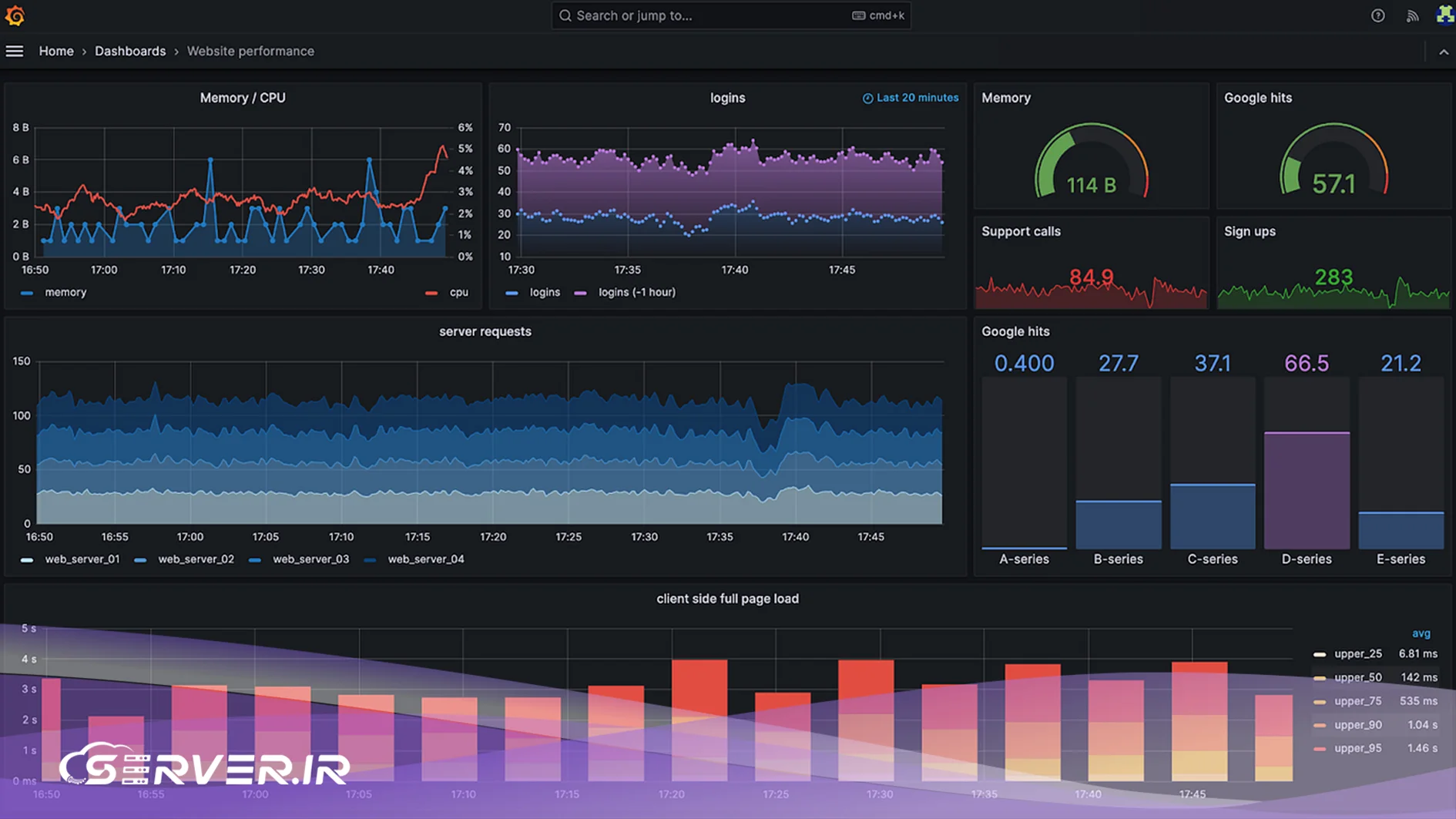
Task: Click the Last 20 minutes time link
Action: [918, 98]
